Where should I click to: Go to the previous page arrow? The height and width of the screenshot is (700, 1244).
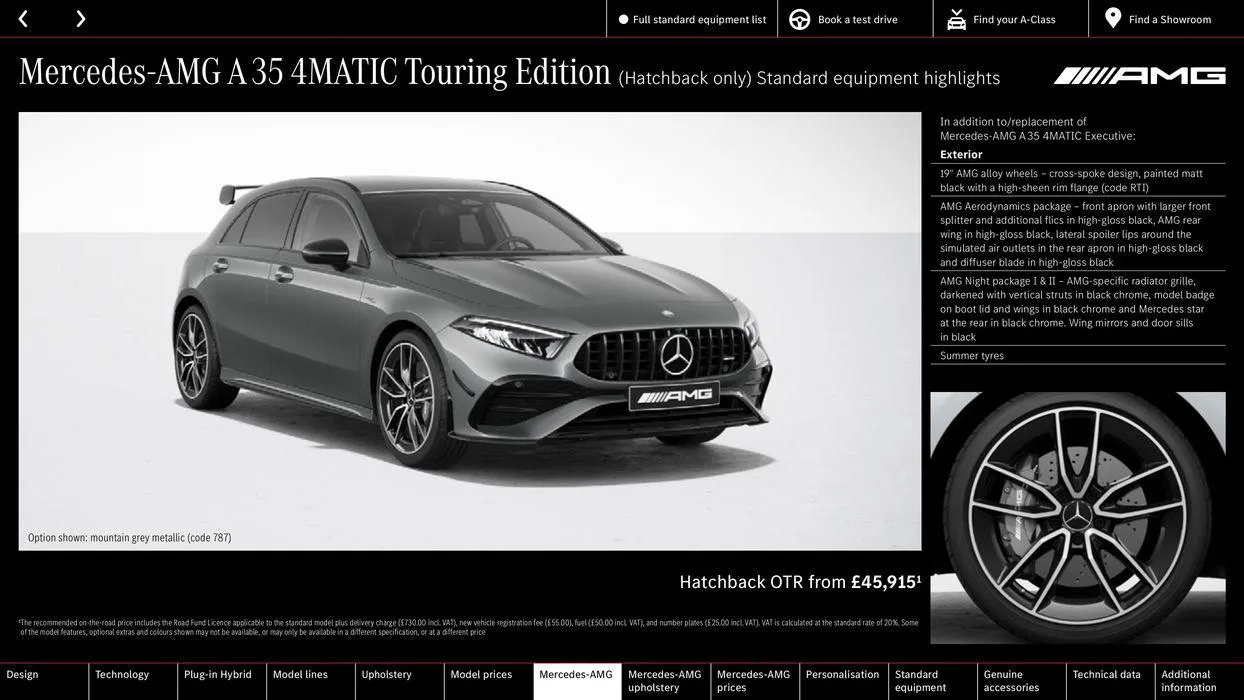coord(23,19)
